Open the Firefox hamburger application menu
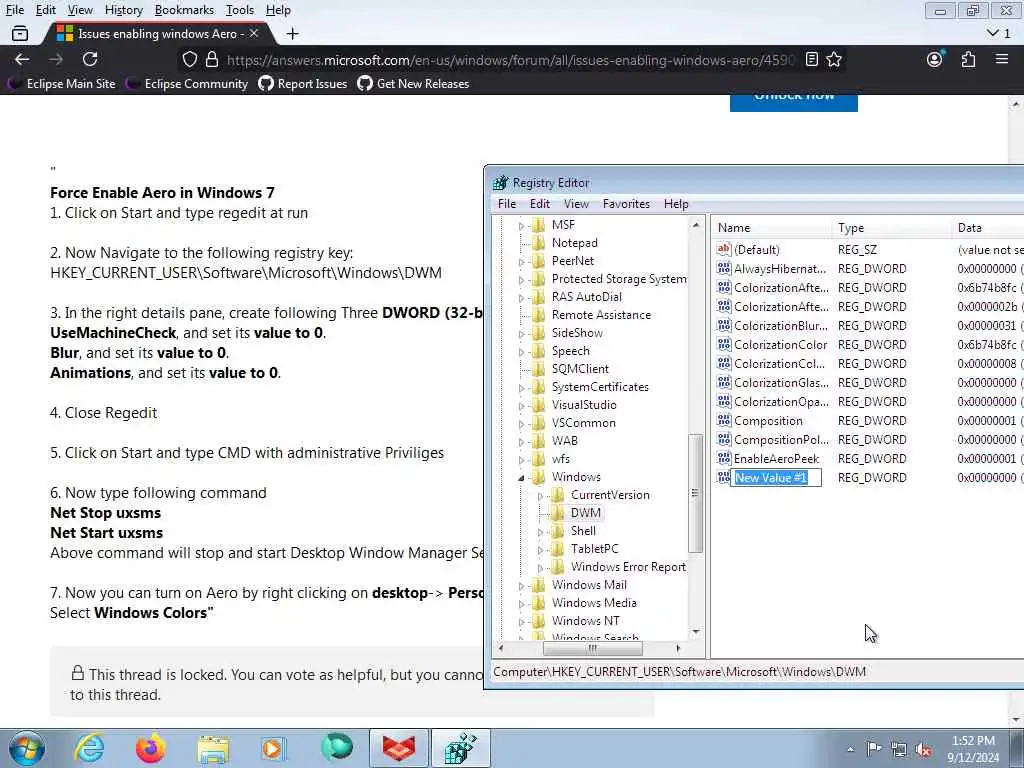Image resolution: width=1024 pixels, height=768 pixels. pos(1002,59)
